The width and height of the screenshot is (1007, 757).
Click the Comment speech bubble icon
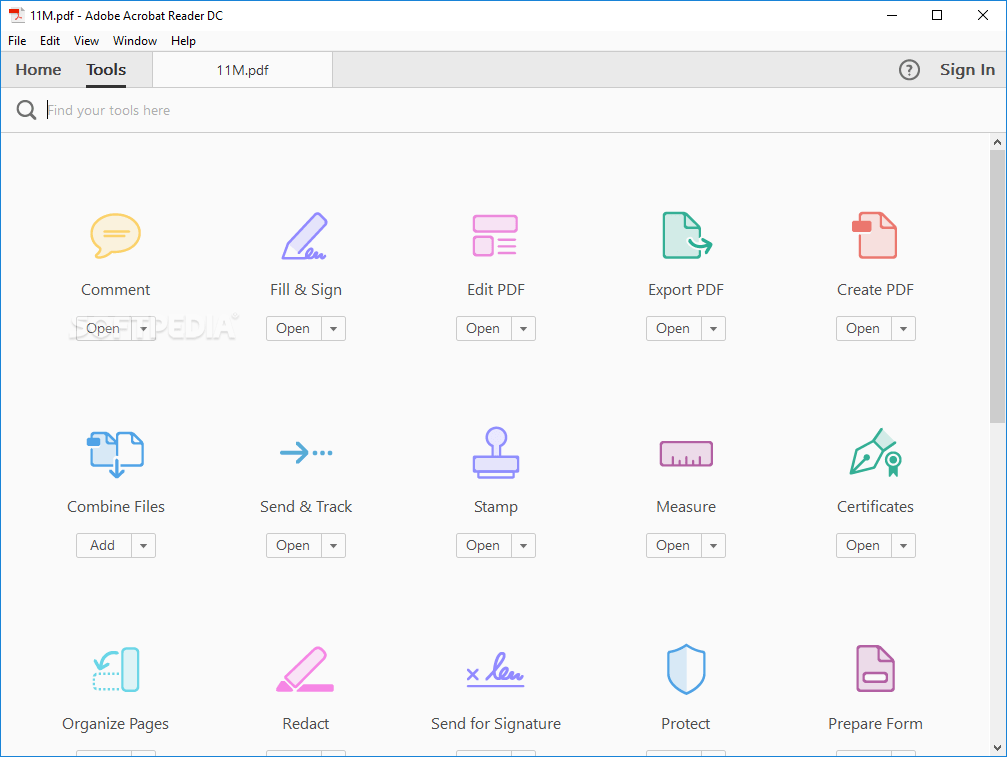[x=116, y=236]
